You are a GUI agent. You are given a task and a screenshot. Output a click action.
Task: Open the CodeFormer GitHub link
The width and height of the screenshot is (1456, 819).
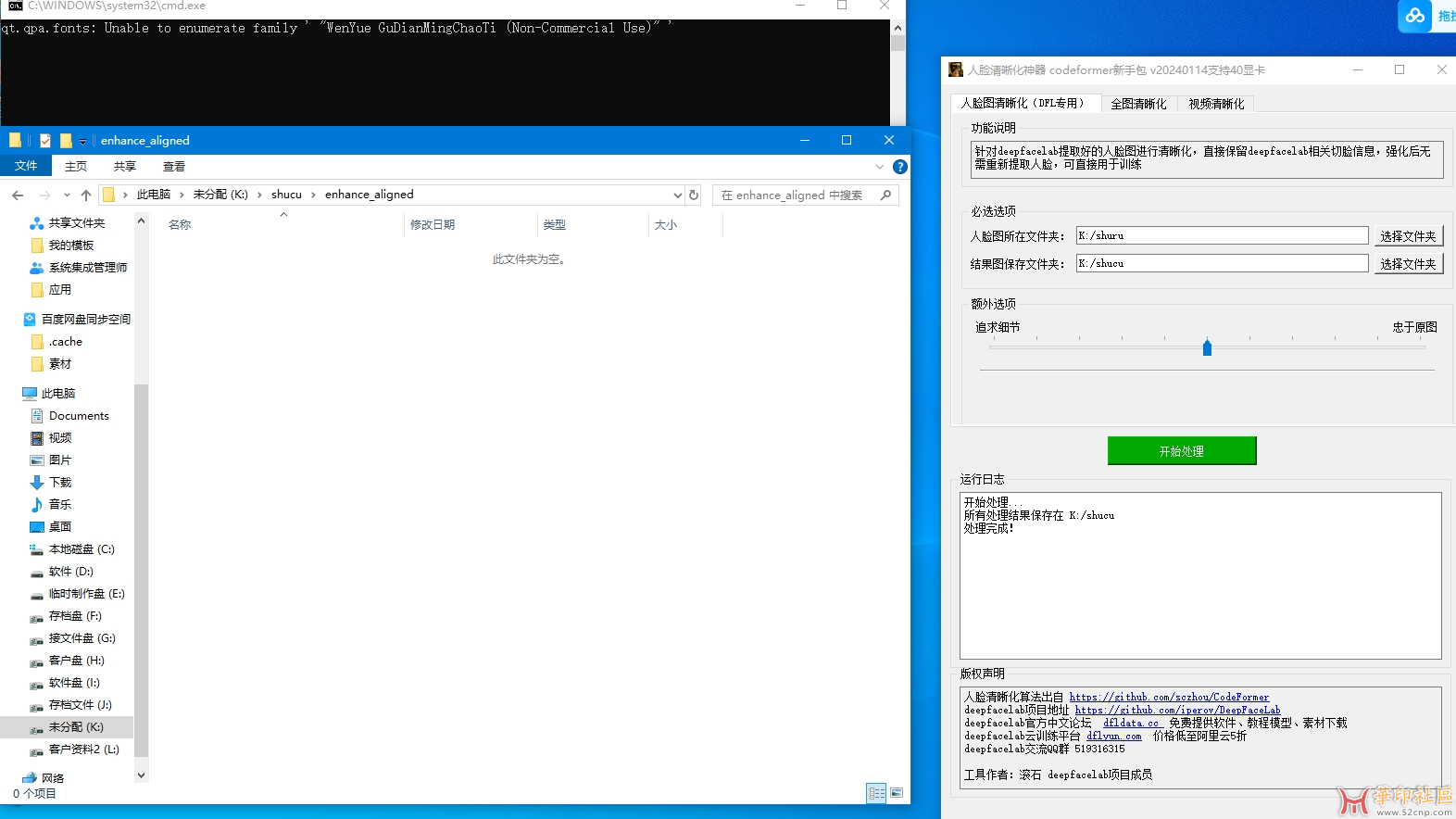point(1169,697)
